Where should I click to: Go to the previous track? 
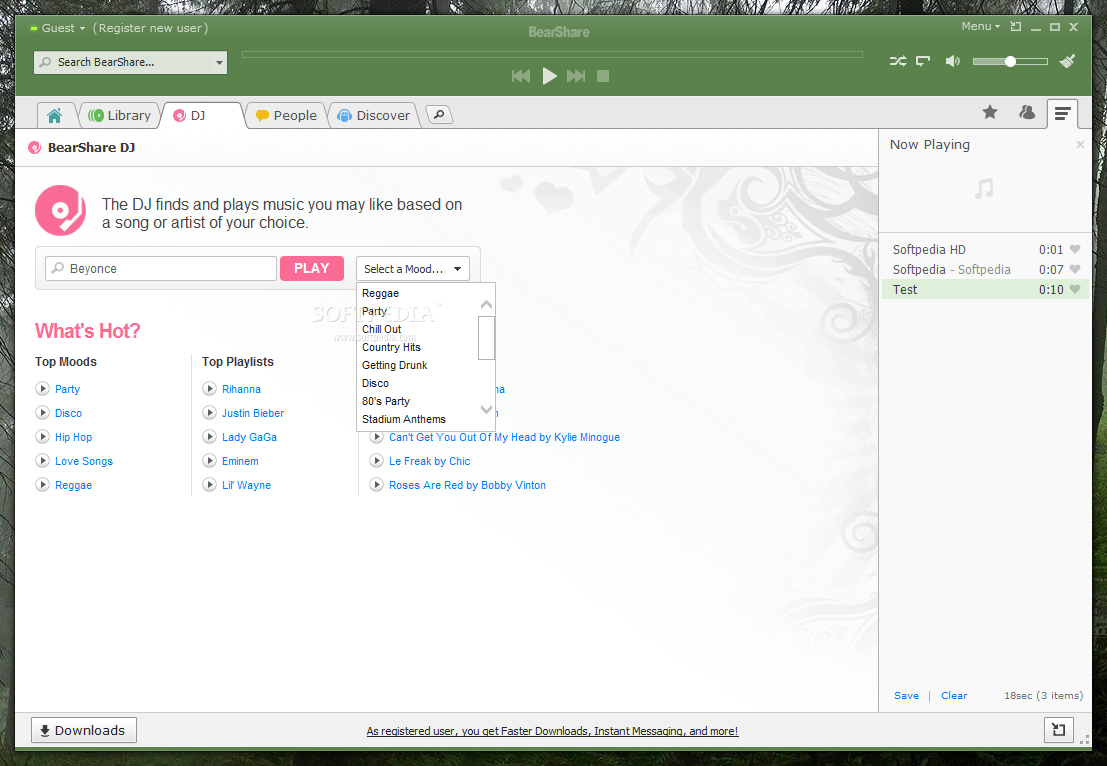(521, 76)
